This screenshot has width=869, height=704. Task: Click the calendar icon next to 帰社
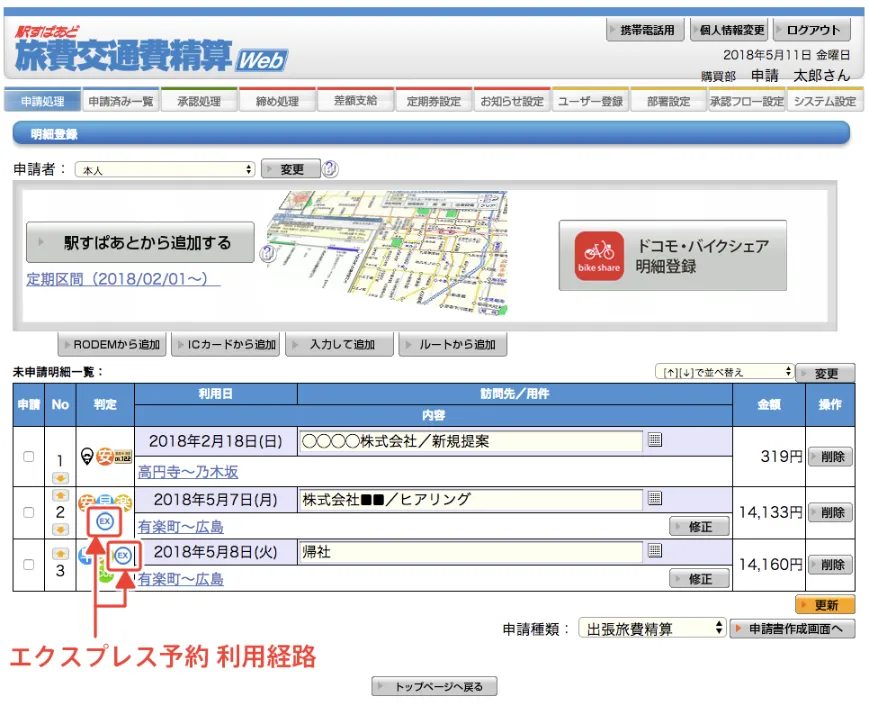tap(655, 549)
